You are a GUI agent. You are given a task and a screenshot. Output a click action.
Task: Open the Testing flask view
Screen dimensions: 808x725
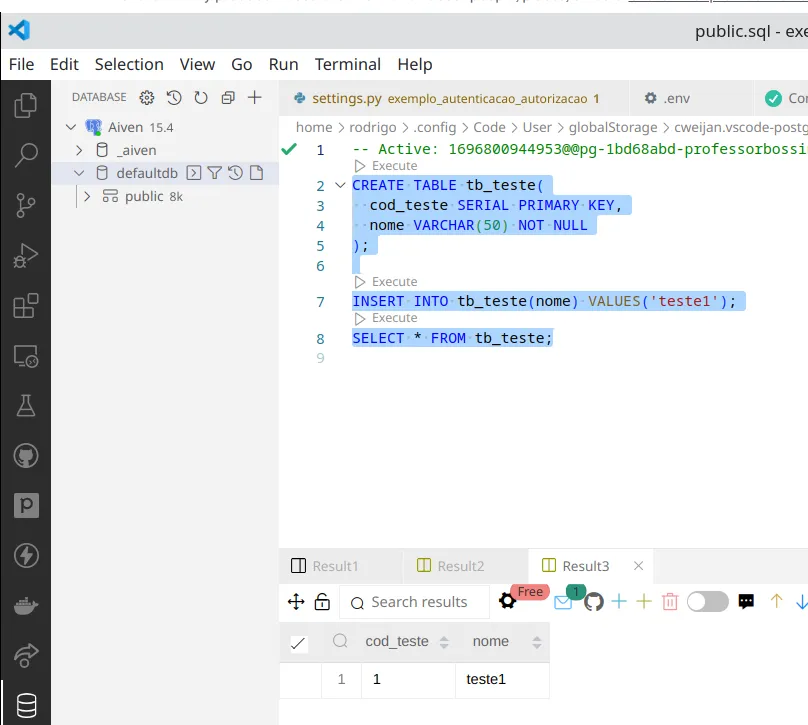click(x=25, y=406)
